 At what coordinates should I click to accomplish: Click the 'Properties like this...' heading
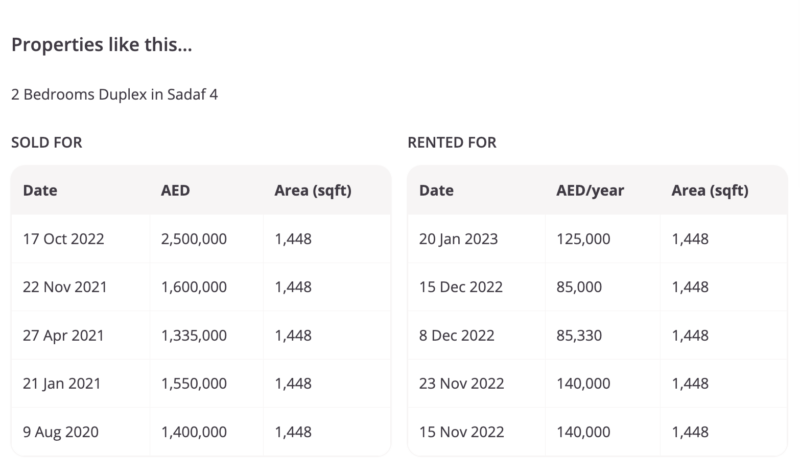tap(102, 45)
